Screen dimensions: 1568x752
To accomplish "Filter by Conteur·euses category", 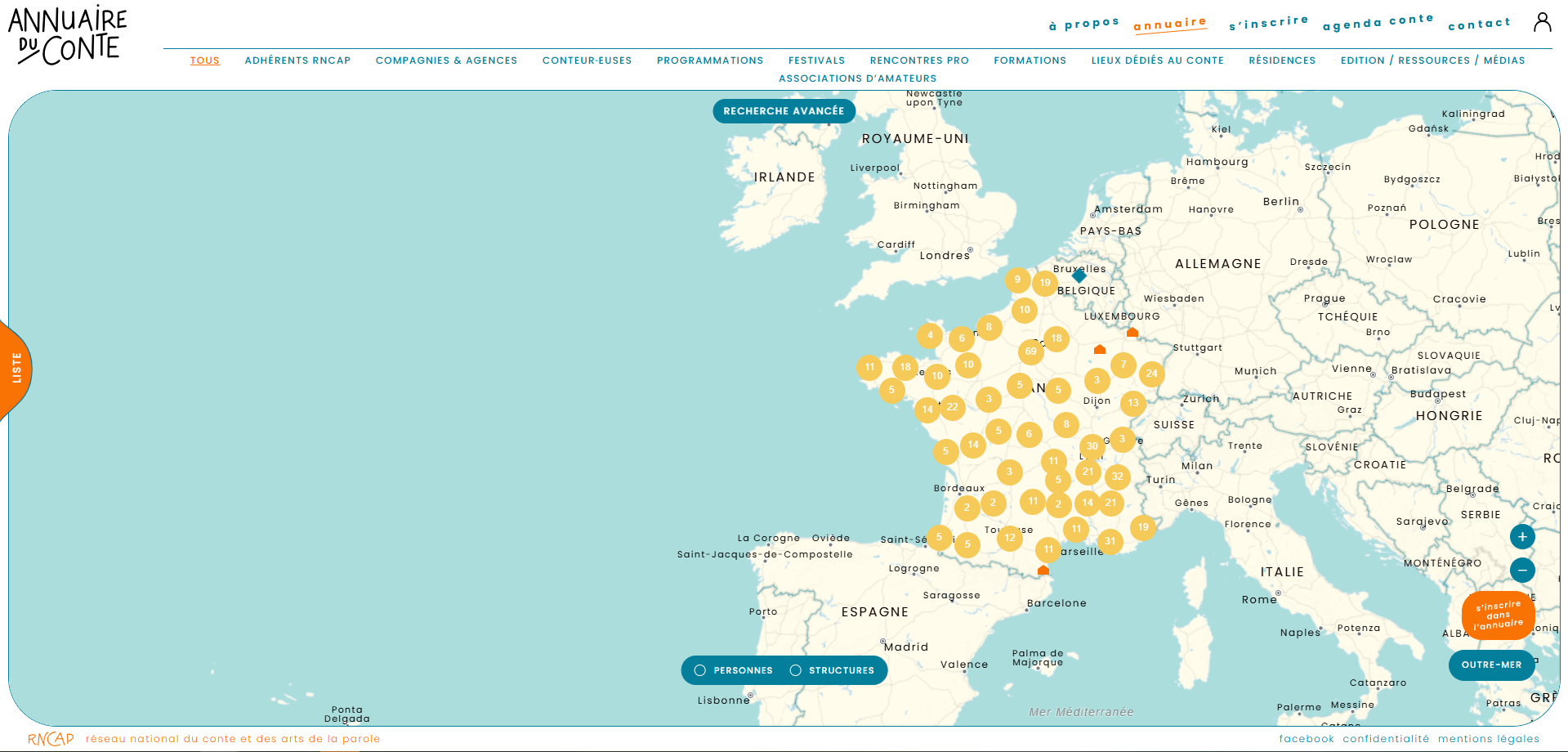I will click(x=587, y=60).
